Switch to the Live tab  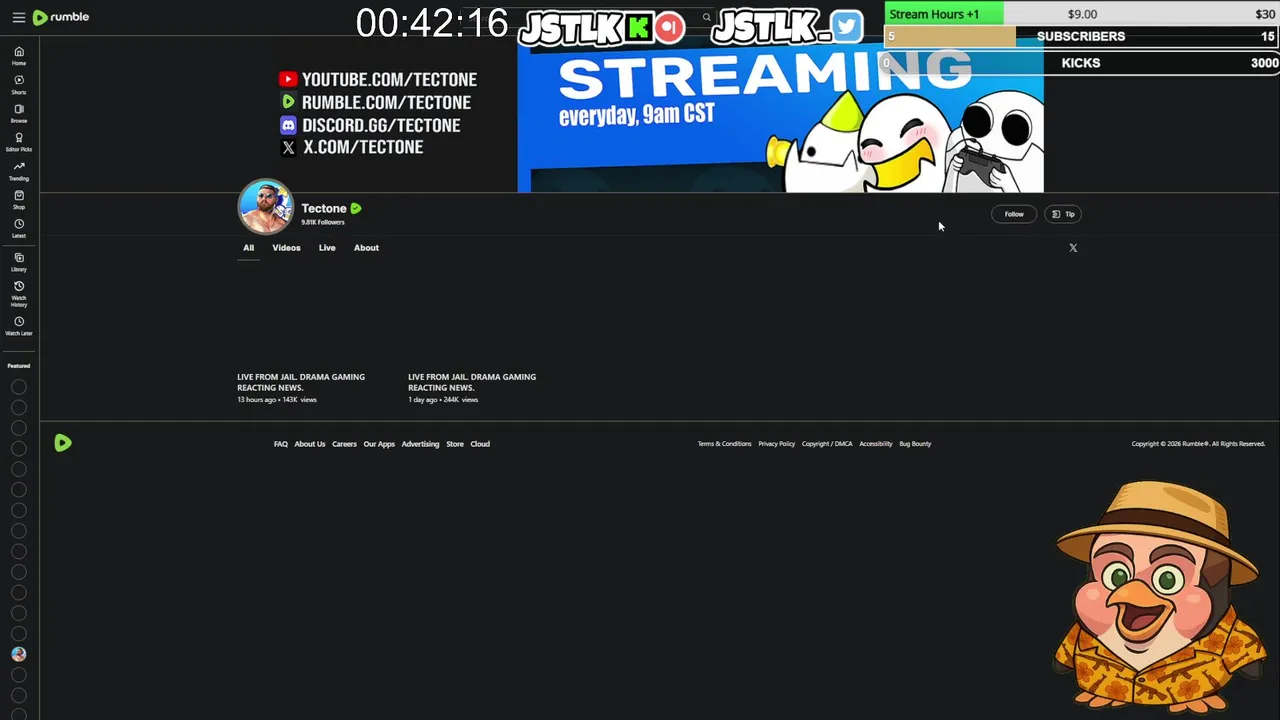[x=327, y=248]
